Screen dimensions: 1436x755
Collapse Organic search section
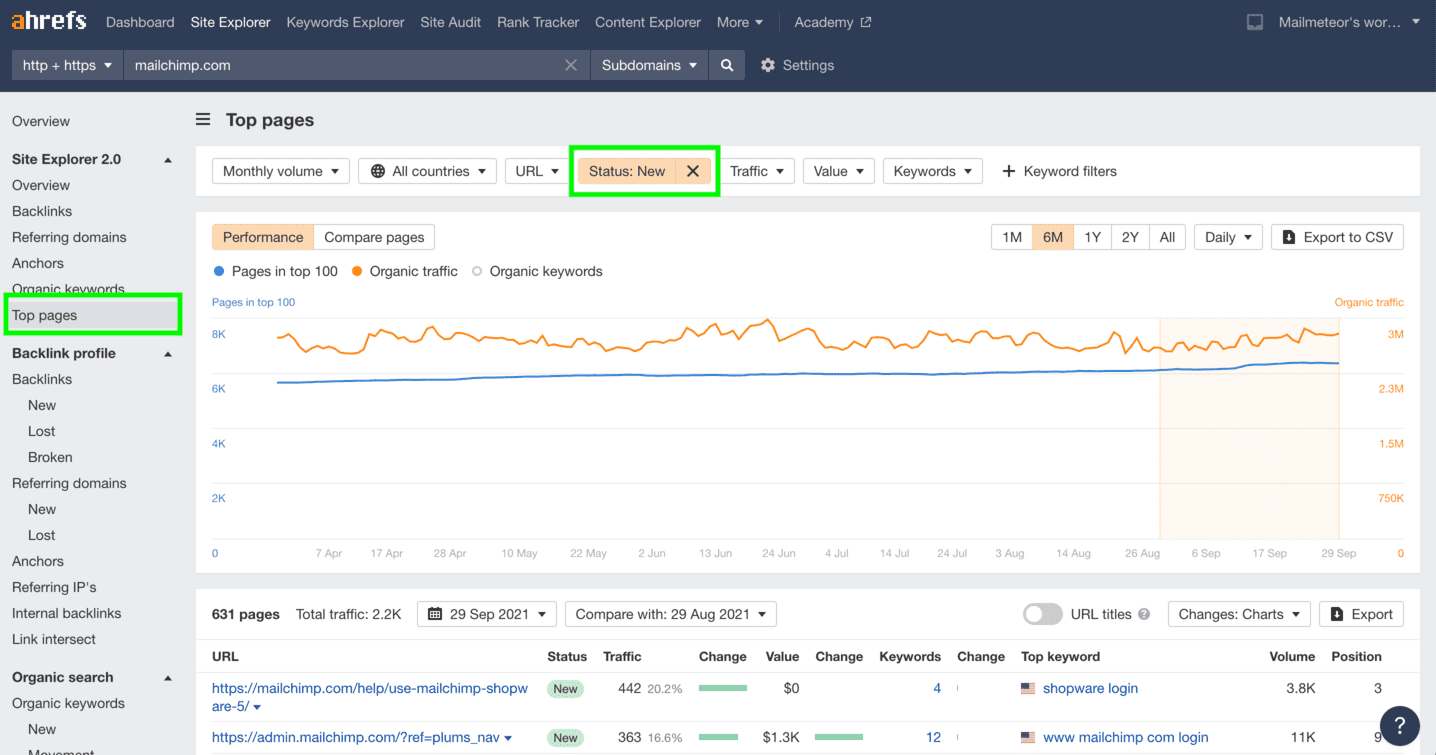click(168, 678)
